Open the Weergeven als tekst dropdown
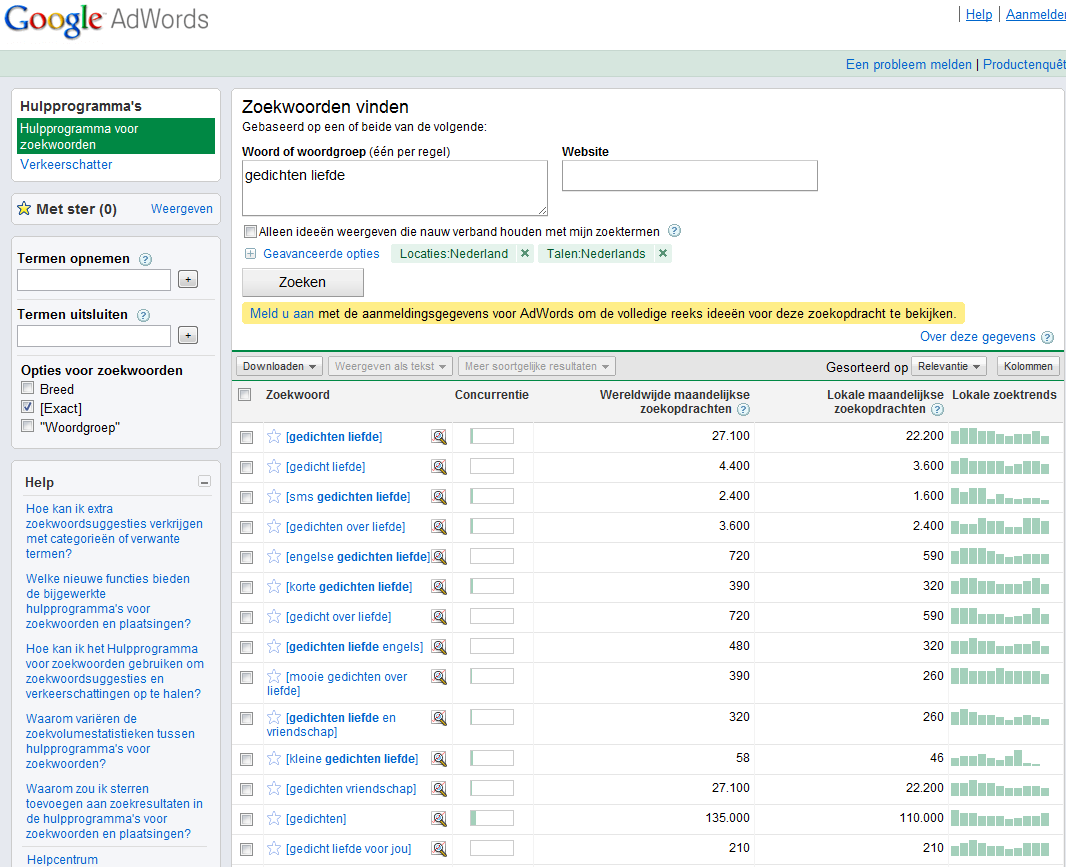The width and height of the screenshot is (1066, 867). (390, 366)
